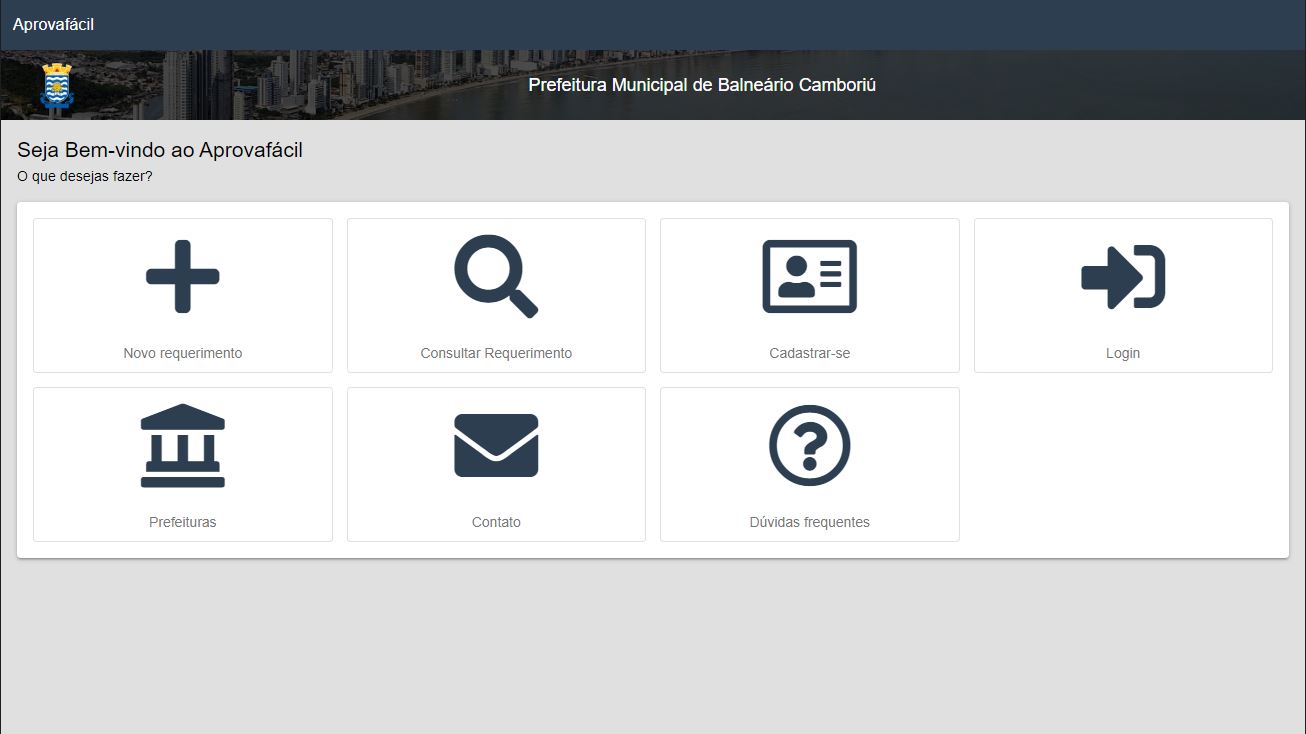Open the Contato label
This screenshot has height=734, width=1306.
click(x=496, y=522)
